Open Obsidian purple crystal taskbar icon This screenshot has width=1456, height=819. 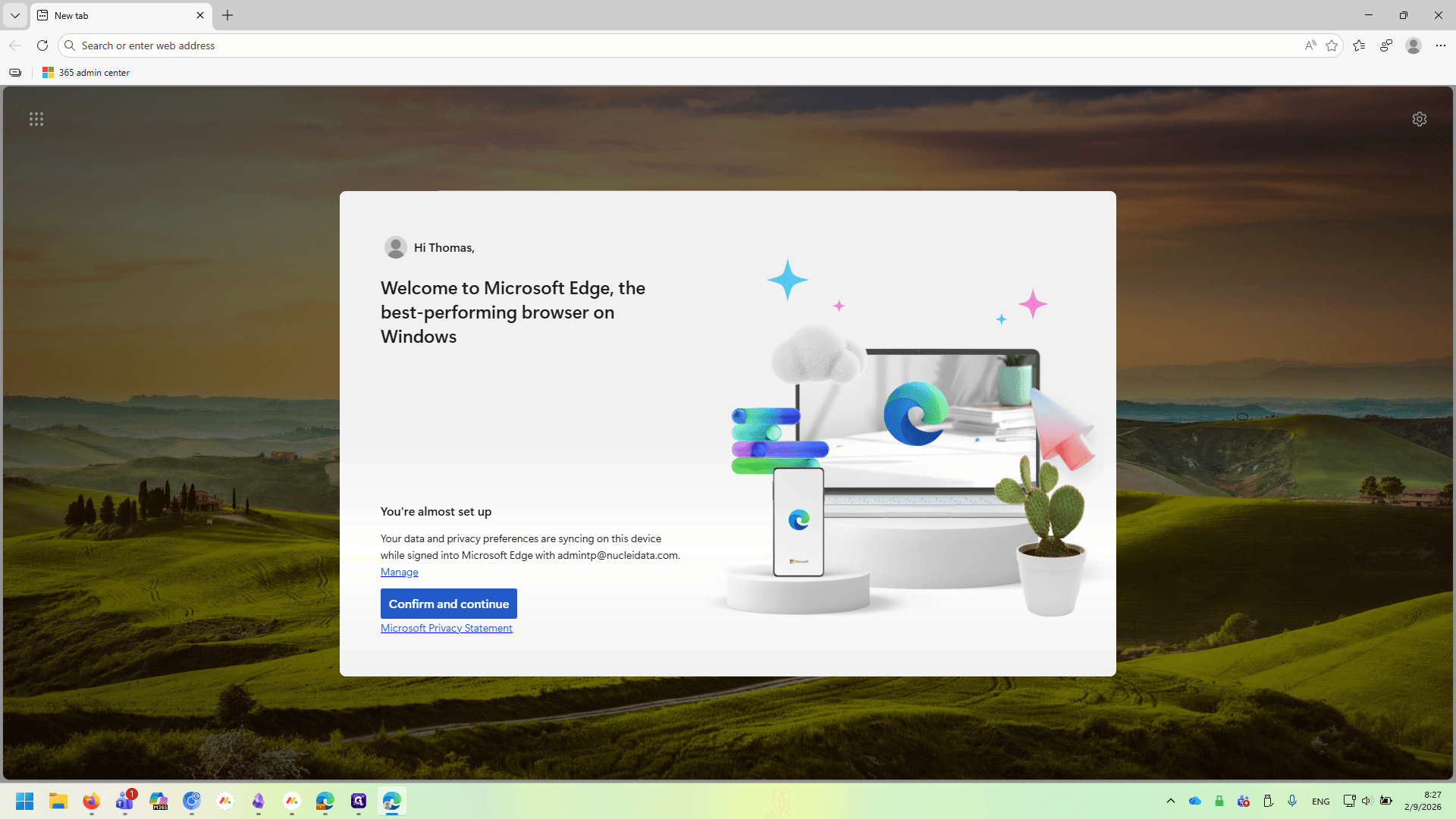coord(259,801)
